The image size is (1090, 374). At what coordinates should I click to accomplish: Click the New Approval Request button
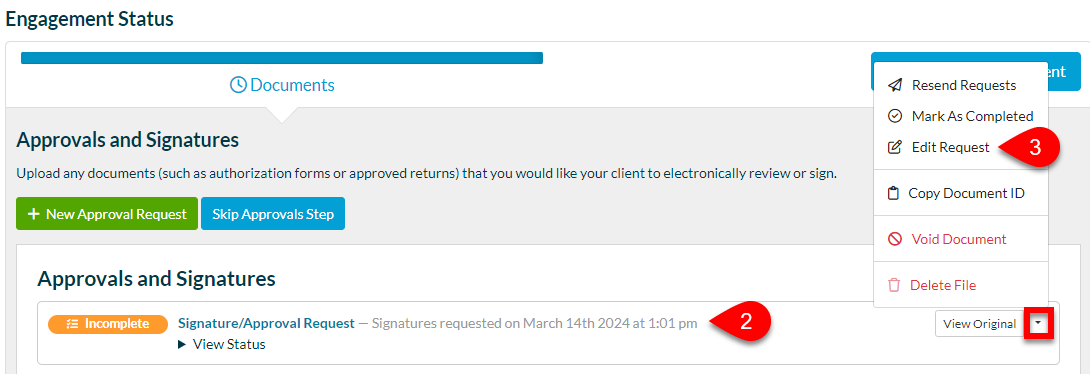tap(107, 214)
